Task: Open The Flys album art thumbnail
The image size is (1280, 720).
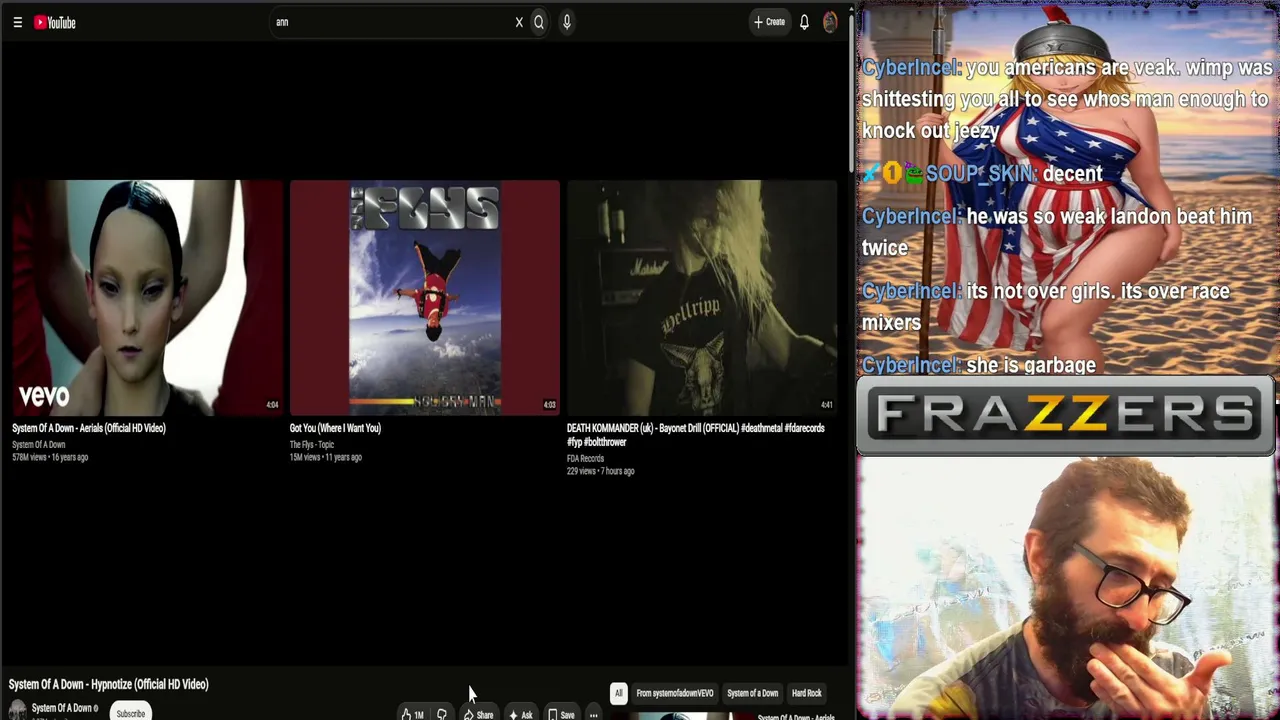Action: click(x=424, y=297)
